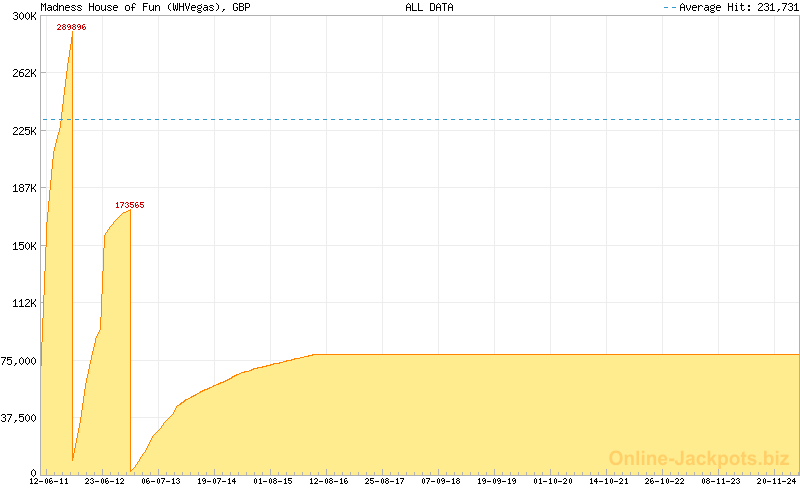Click the 'ALL DATA' heading
Screen dimensions: 800x490
[429, 7]
